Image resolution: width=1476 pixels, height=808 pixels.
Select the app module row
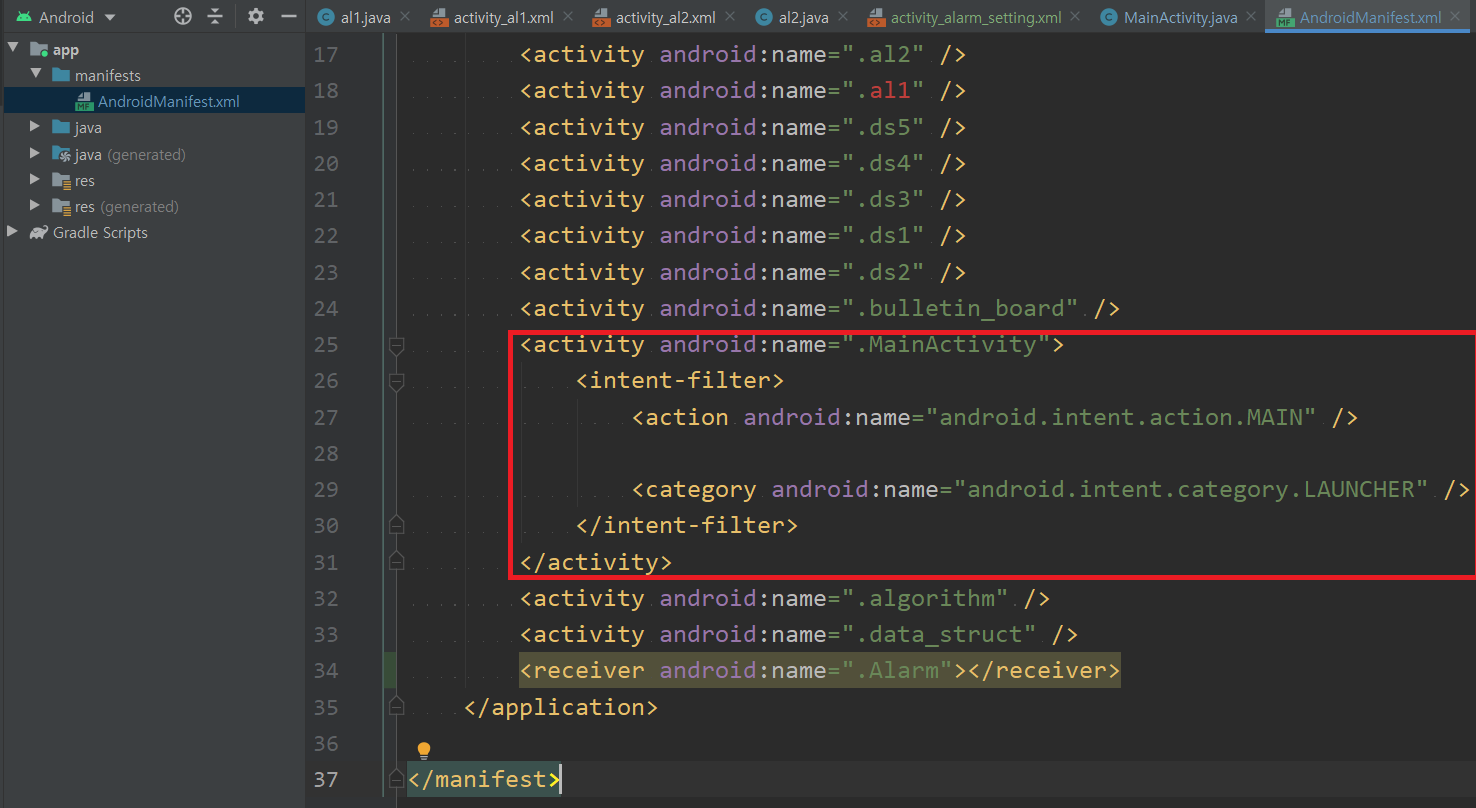[x=154, y=49]
